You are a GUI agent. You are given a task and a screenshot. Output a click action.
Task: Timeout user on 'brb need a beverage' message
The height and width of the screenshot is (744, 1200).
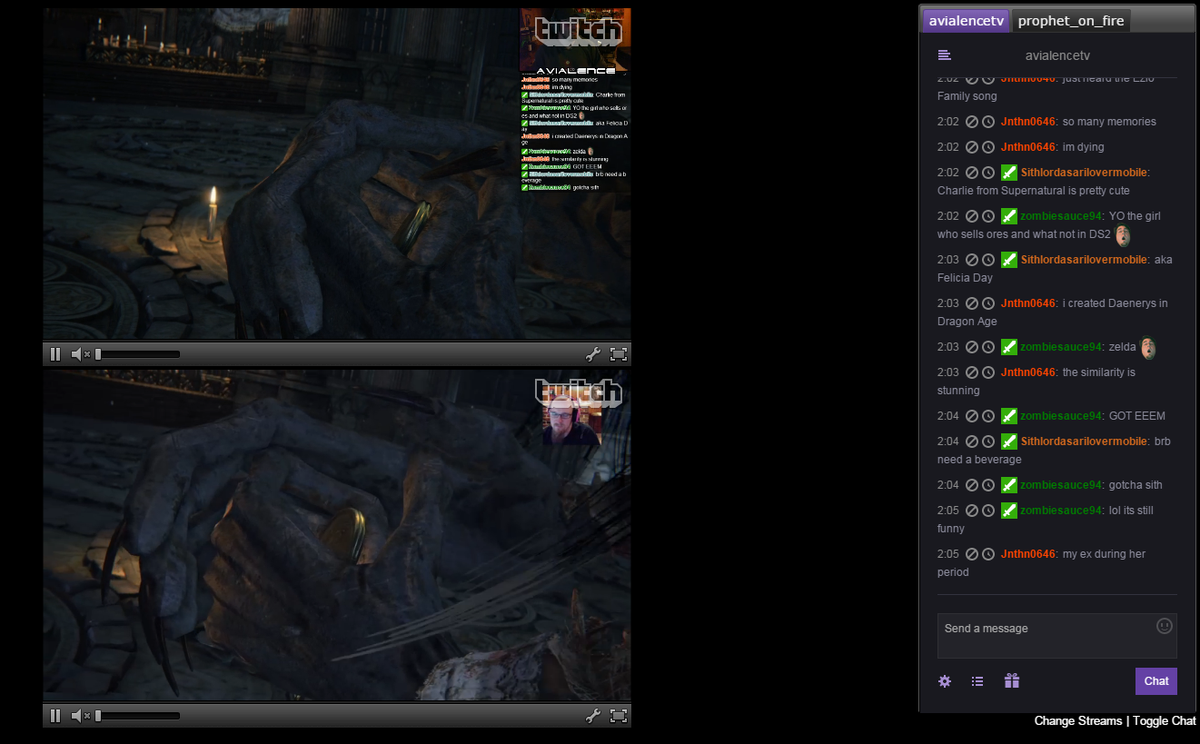(988, 441)
